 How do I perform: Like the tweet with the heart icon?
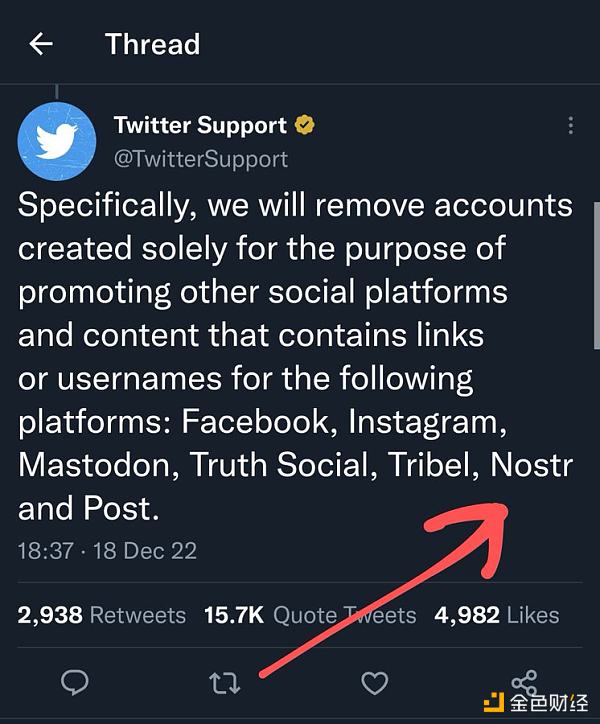click(374, 683)
